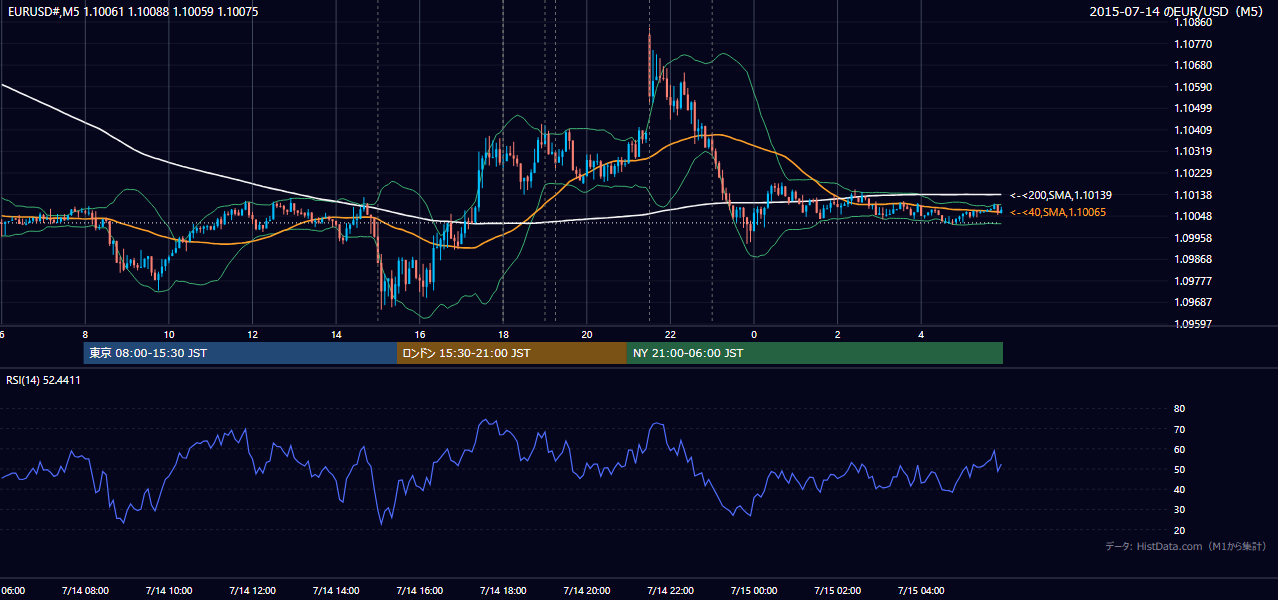This screenshot has width=1278, height=600.
Task: Click price axis value 1.10770
Action: pos(1193,44)
